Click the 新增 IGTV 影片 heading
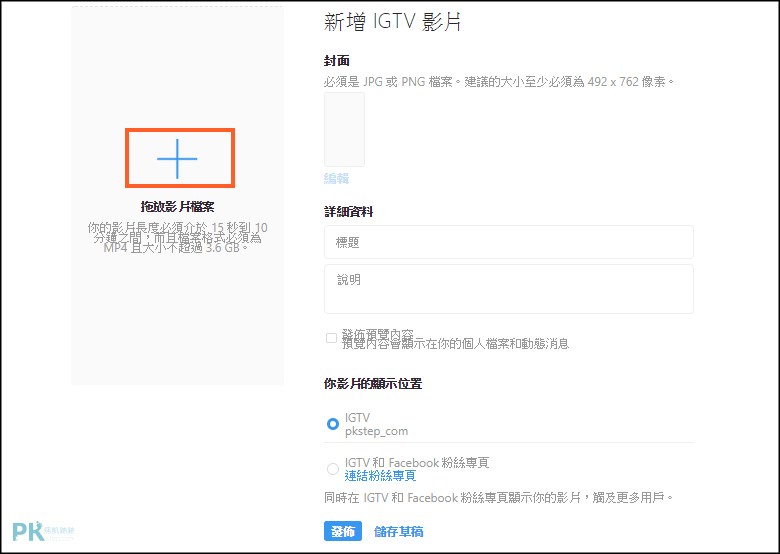 392,22
